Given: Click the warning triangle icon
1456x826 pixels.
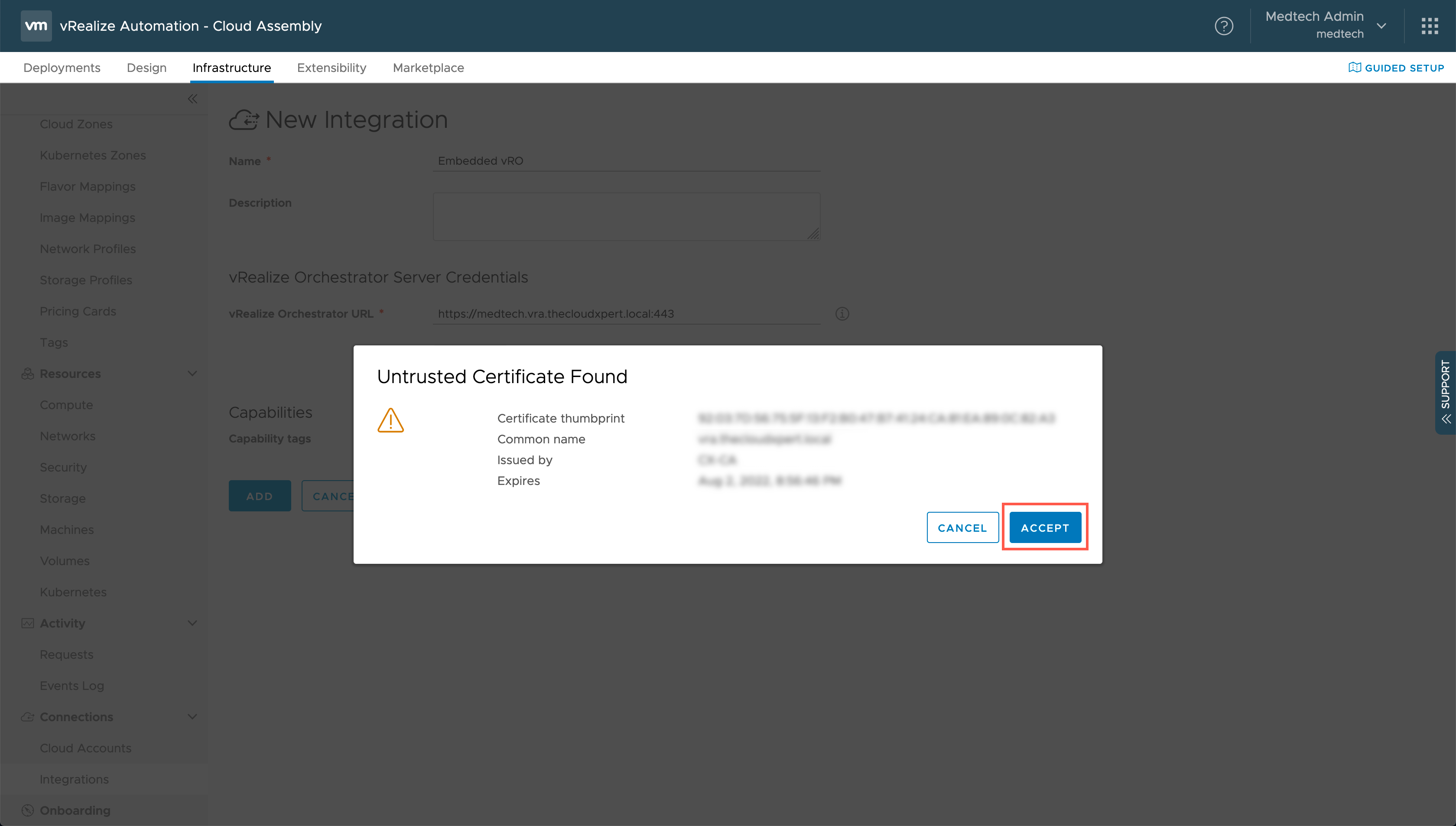Looking at the screenshot, I should click(390, 420).
